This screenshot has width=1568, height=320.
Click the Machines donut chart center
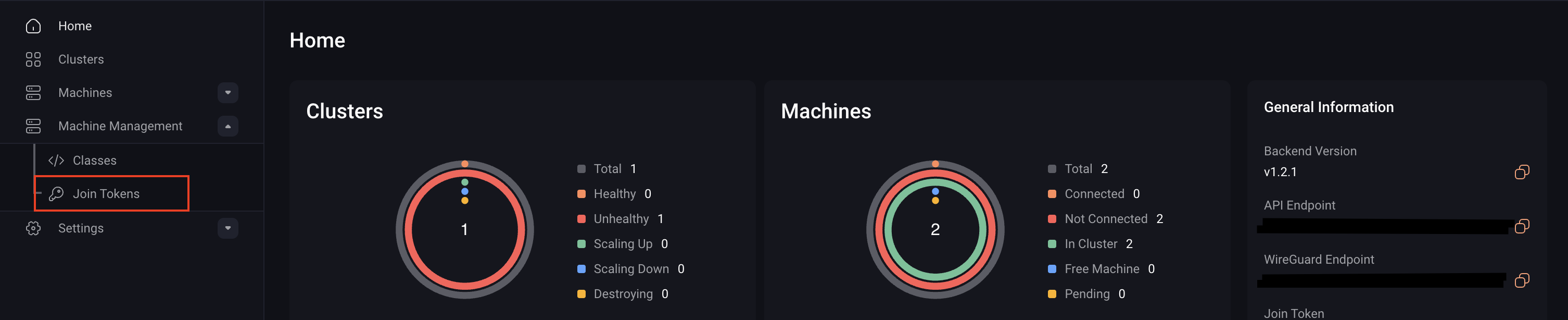coord(935,230)
